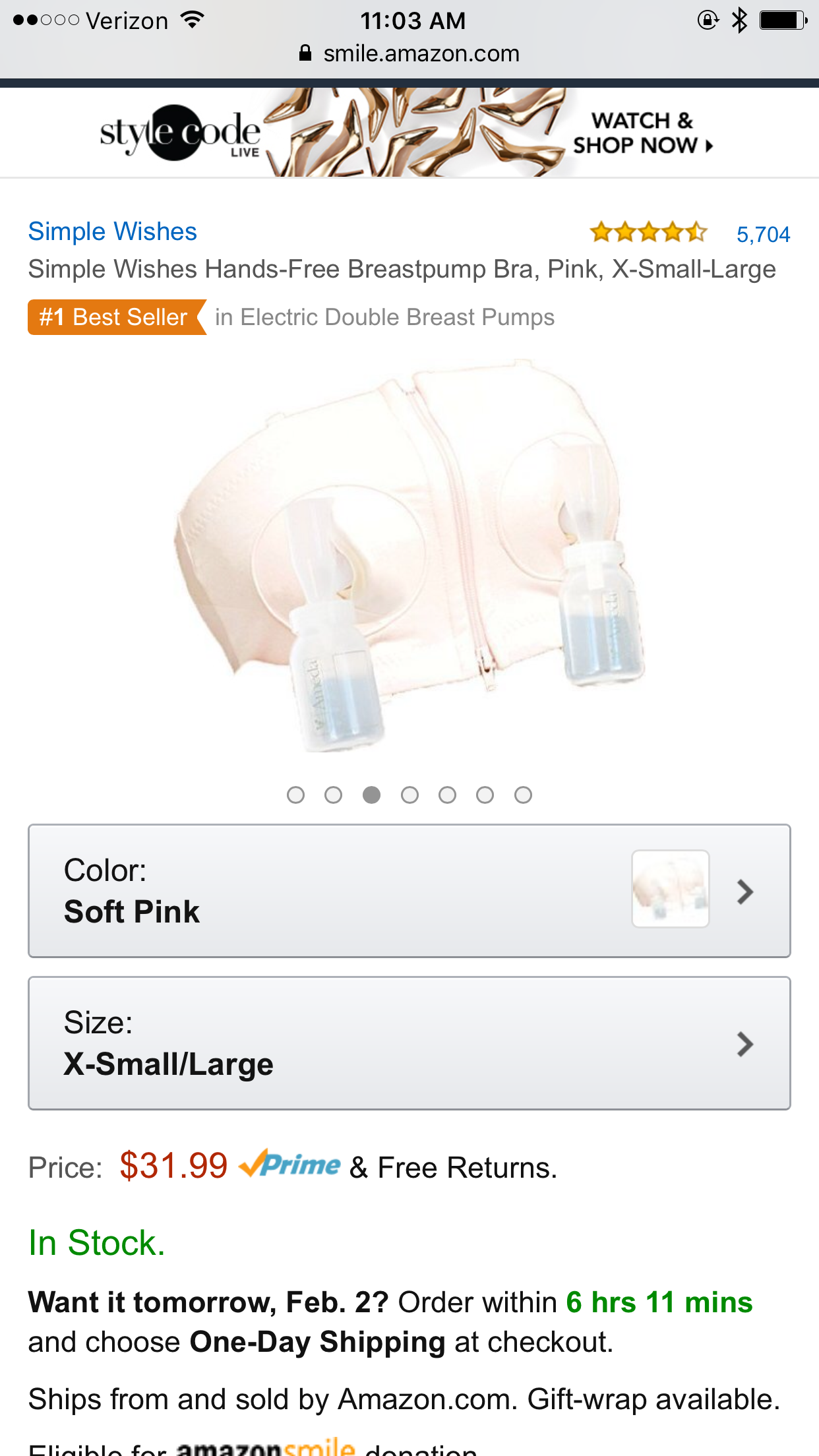The height and width of the screenshot is (1456, 819).
Task: Select the fourth image carousel dot
Action: [409, 795]
